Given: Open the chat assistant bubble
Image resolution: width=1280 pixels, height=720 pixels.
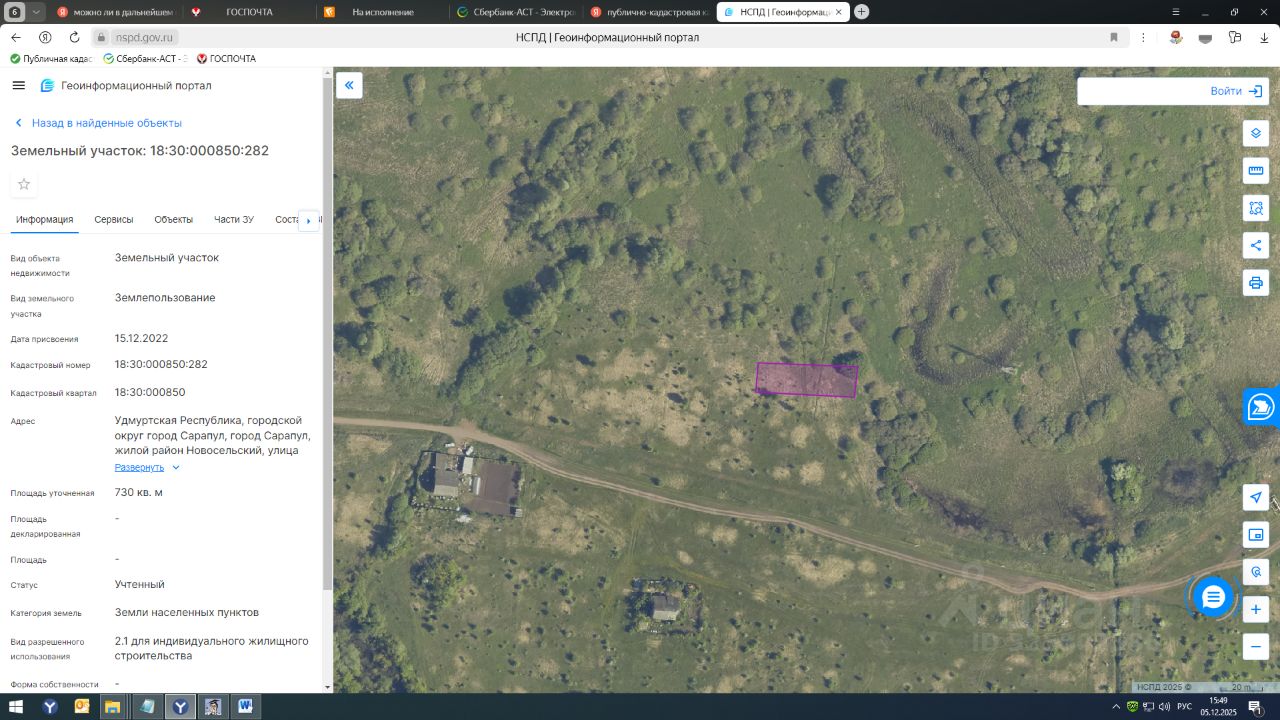Looking at the screenshot, I should click(x=1213, y=597).
